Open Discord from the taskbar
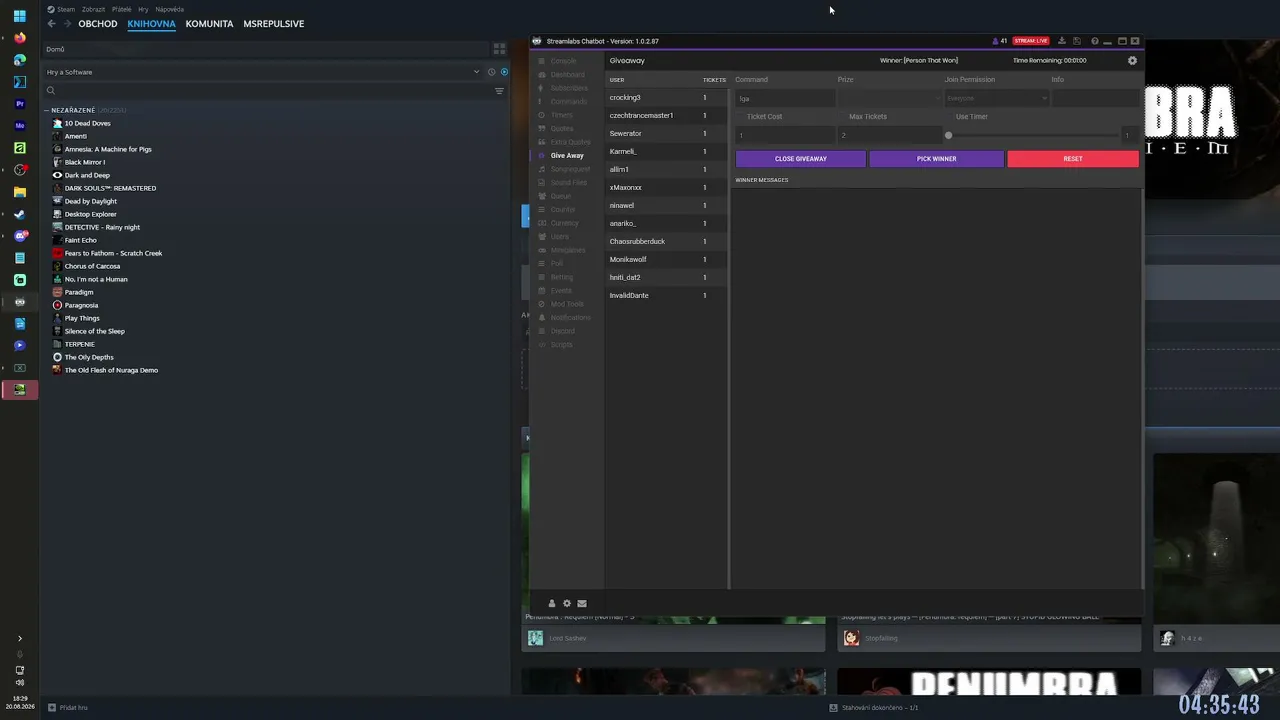This screenshot has height=720, width=1280. (19, 236)
